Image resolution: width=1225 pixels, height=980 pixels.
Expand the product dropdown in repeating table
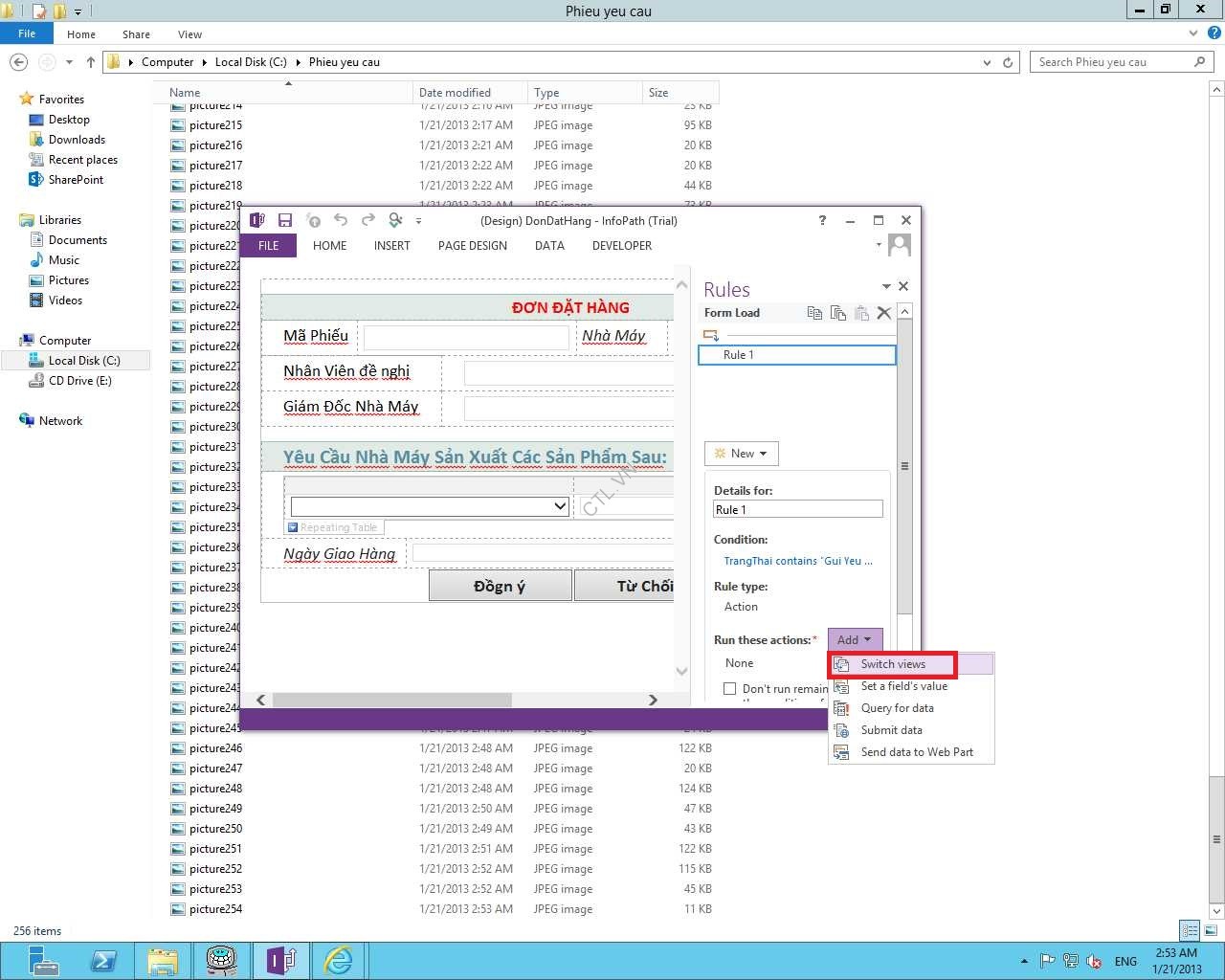click(x=561, y=506)
